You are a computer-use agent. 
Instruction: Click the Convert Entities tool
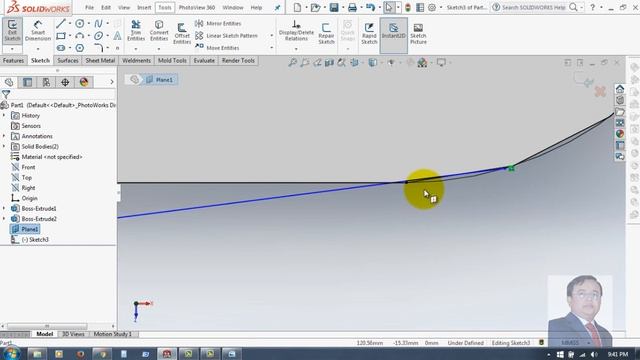tap(159, 31)
